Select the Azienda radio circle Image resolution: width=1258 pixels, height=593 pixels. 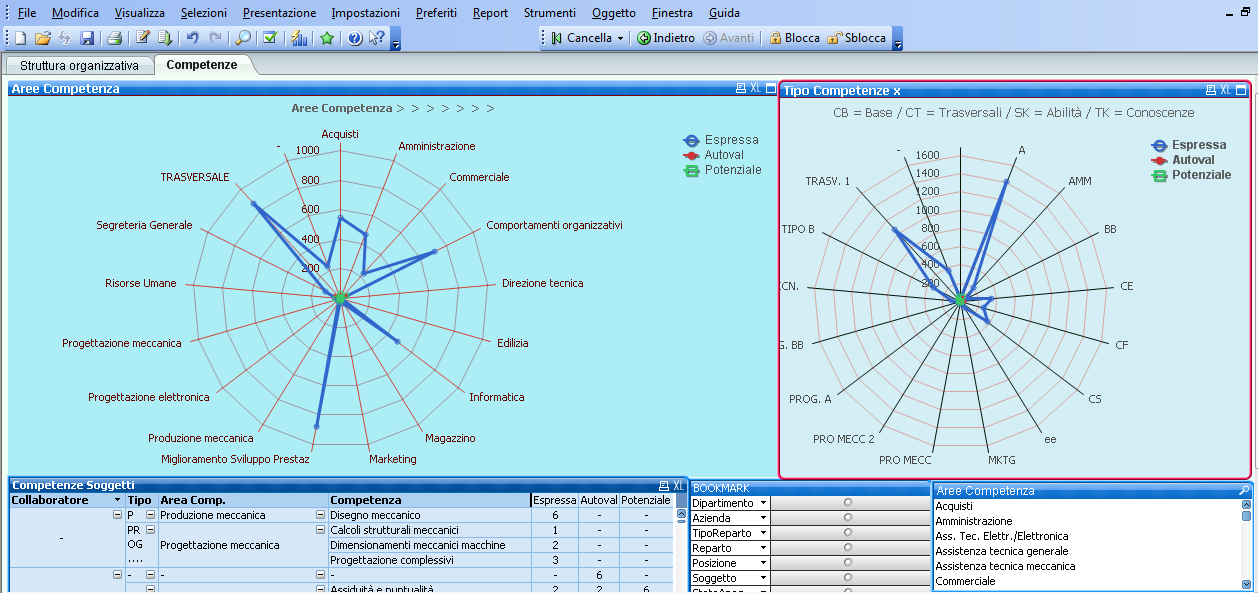pos(848,518)
